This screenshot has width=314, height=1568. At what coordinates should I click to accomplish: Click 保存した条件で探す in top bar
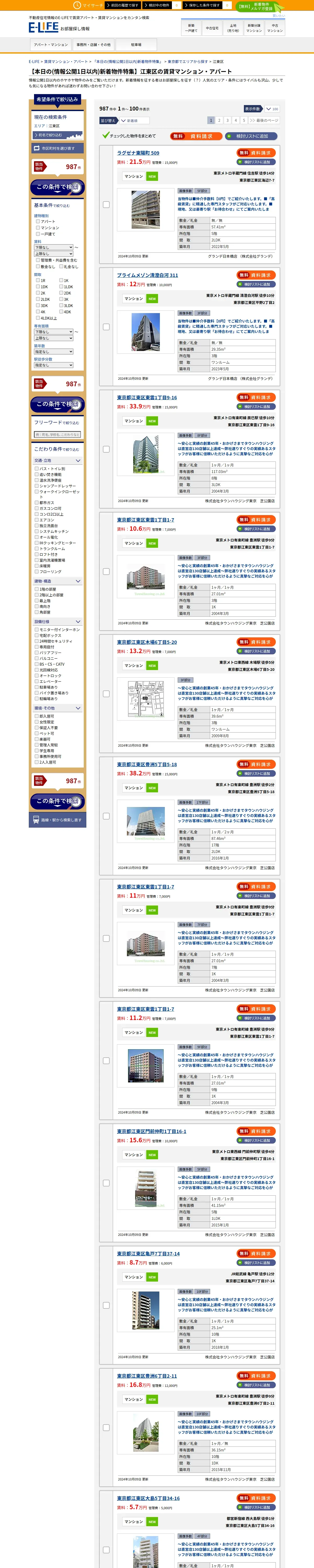pyautogui.click(x=203, y=5)
